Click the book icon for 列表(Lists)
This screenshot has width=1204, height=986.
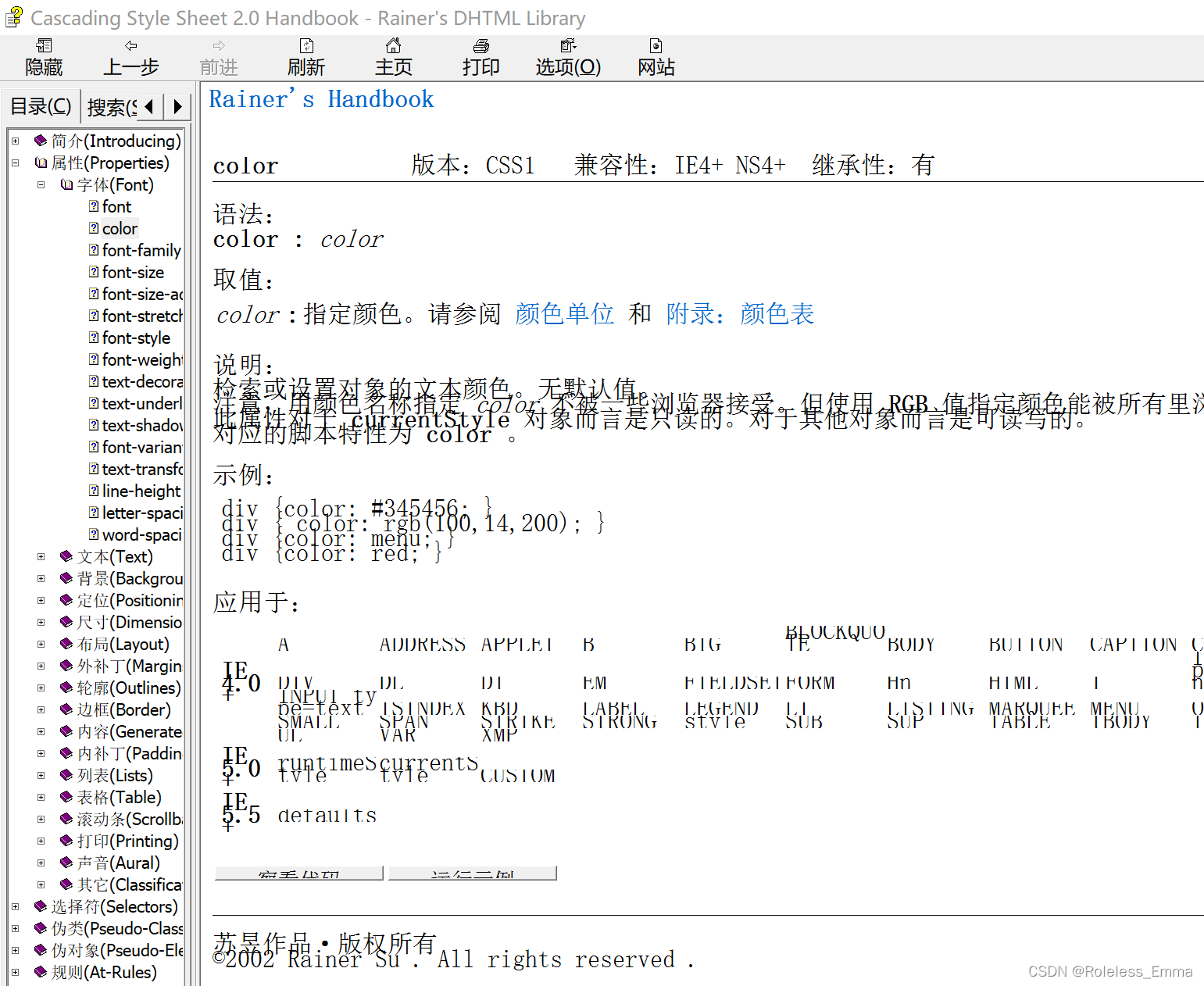pyautogui.click(x=67, y=775)
